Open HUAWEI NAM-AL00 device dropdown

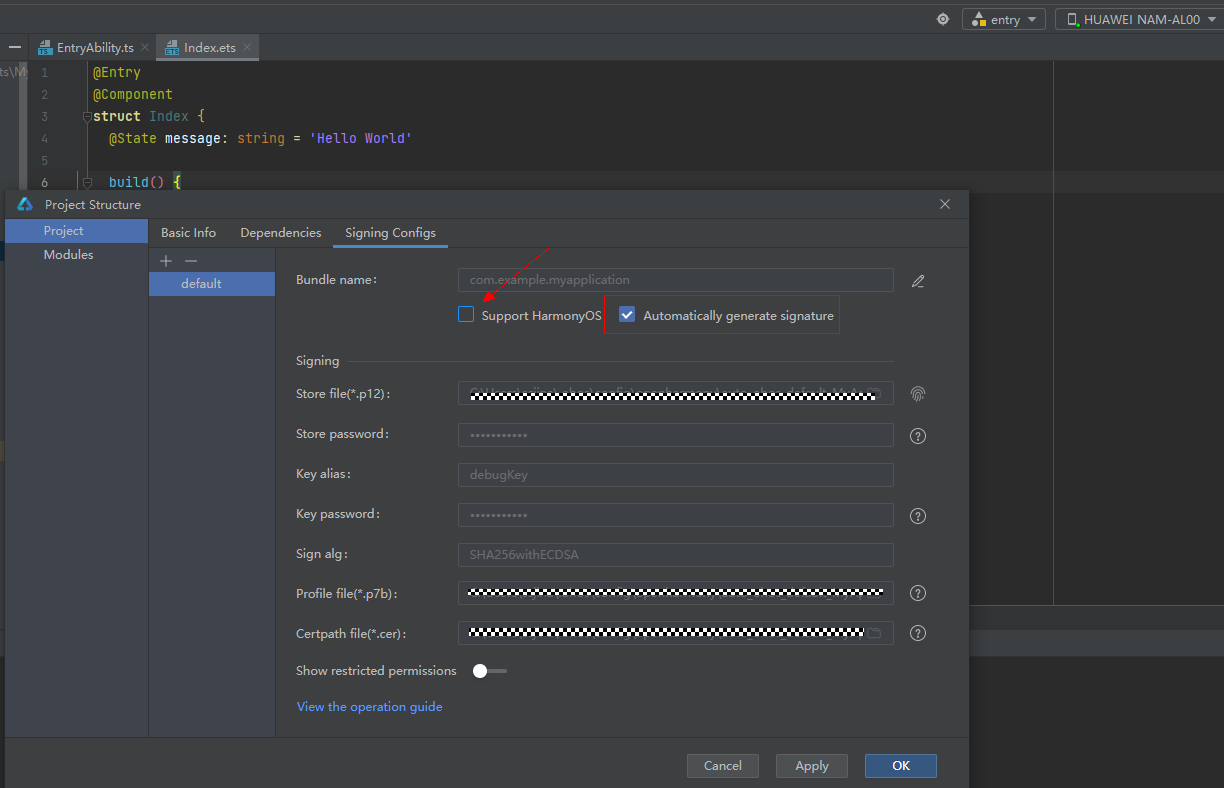[1139, 19]
